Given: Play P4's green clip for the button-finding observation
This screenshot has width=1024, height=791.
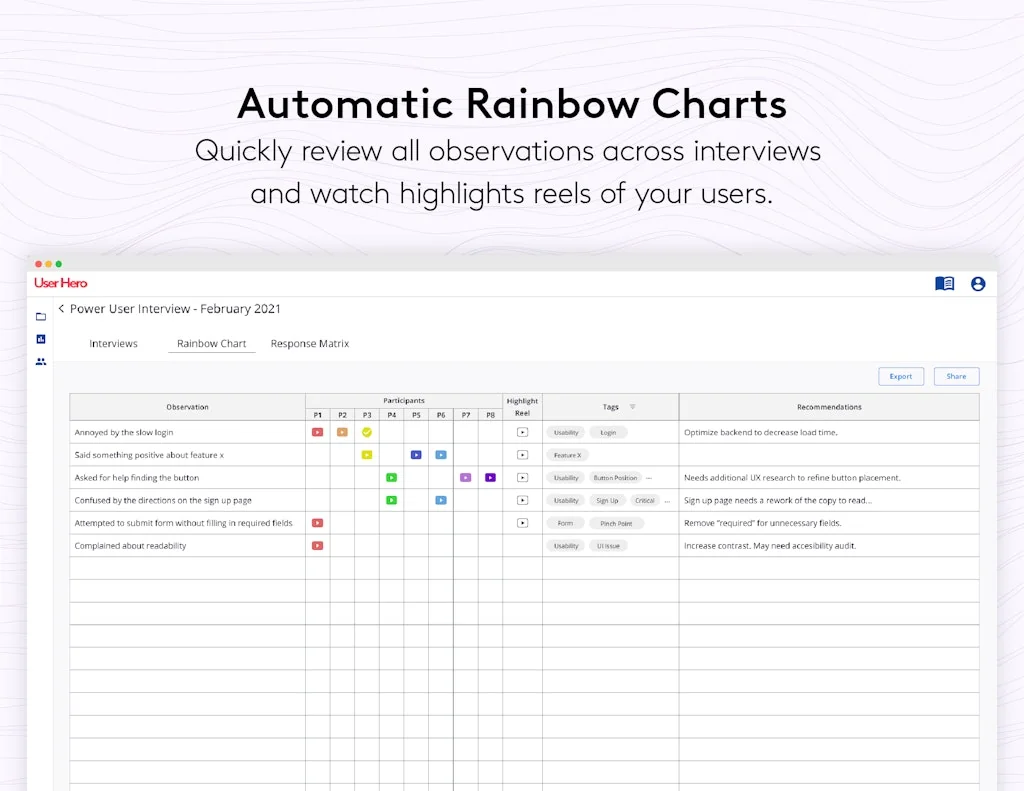Looking at the screenshot, I should tap(391, 478).
